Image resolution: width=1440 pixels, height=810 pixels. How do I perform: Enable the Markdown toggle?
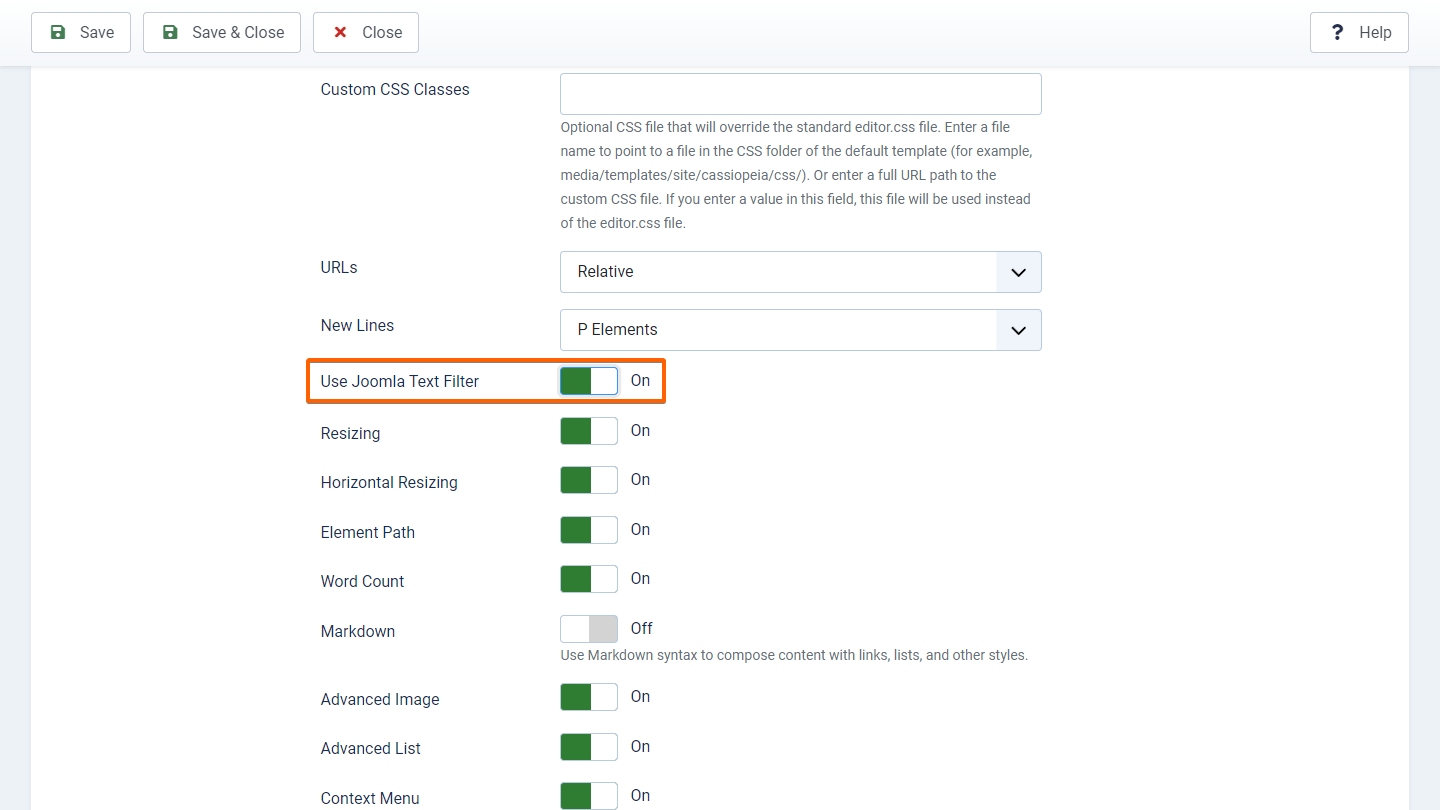coord(589,629)
